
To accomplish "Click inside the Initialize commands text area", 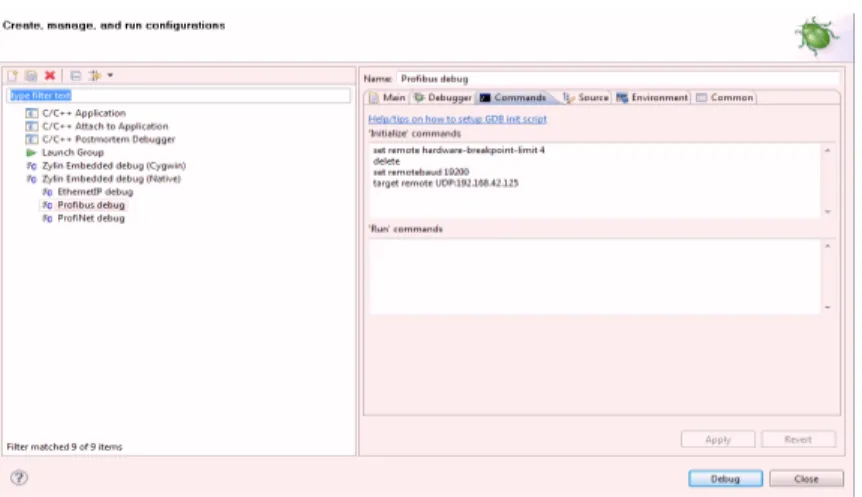I will pos(595,181).
